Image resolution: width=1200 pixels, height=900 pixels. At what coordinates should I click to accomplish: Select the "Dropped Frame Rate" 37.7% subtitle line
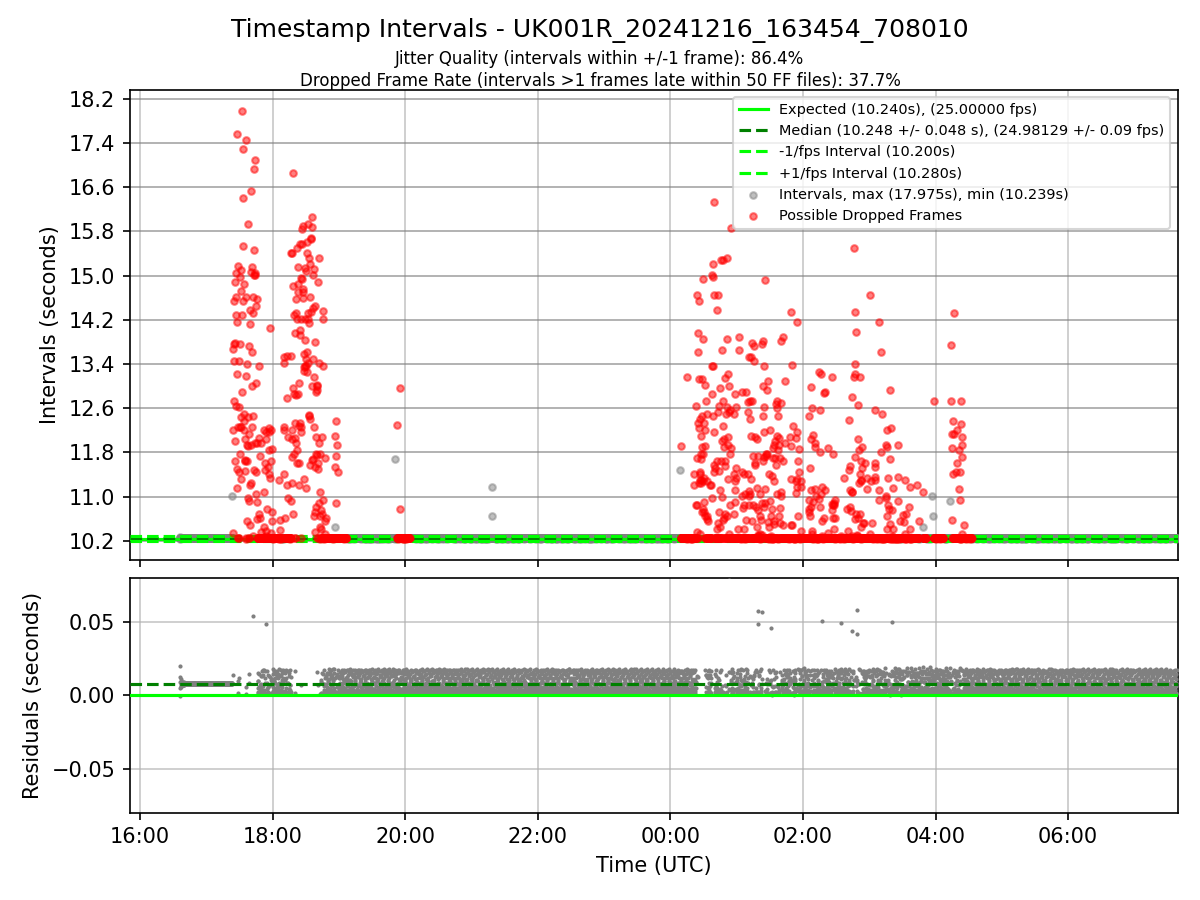click(600, 80)
